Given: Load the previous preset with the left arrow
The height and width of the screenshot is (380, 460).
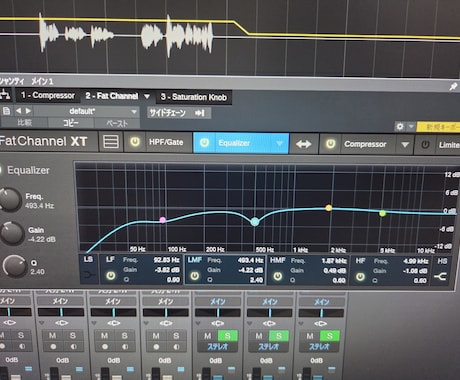Looking at the screenshot, I should [x=18, y=111].
